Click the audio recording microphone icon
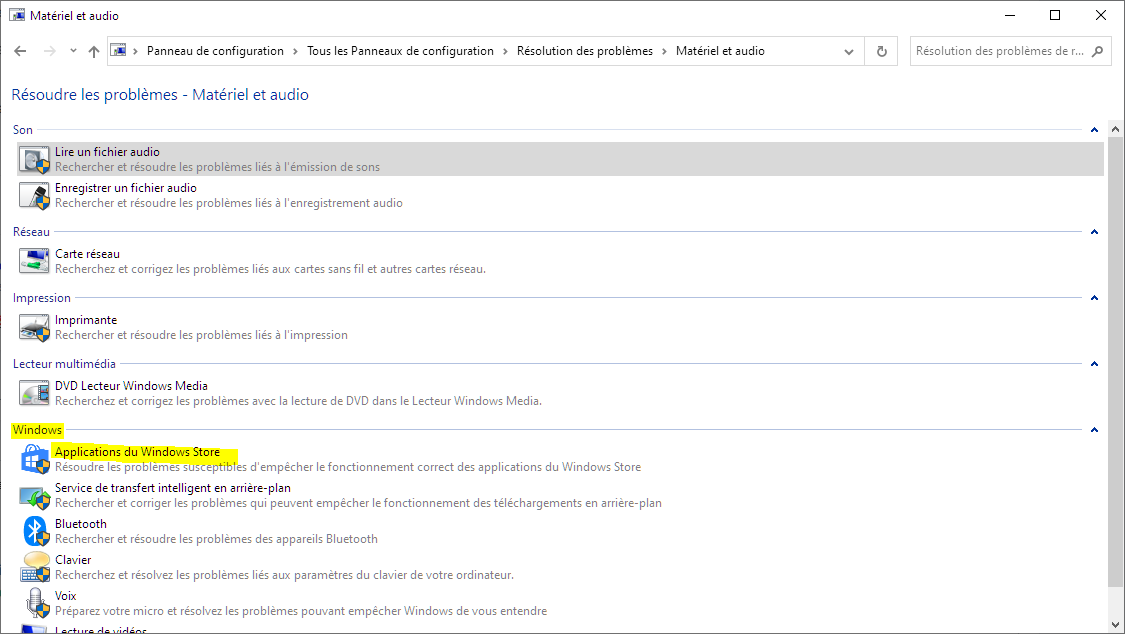 pos(35,196)
